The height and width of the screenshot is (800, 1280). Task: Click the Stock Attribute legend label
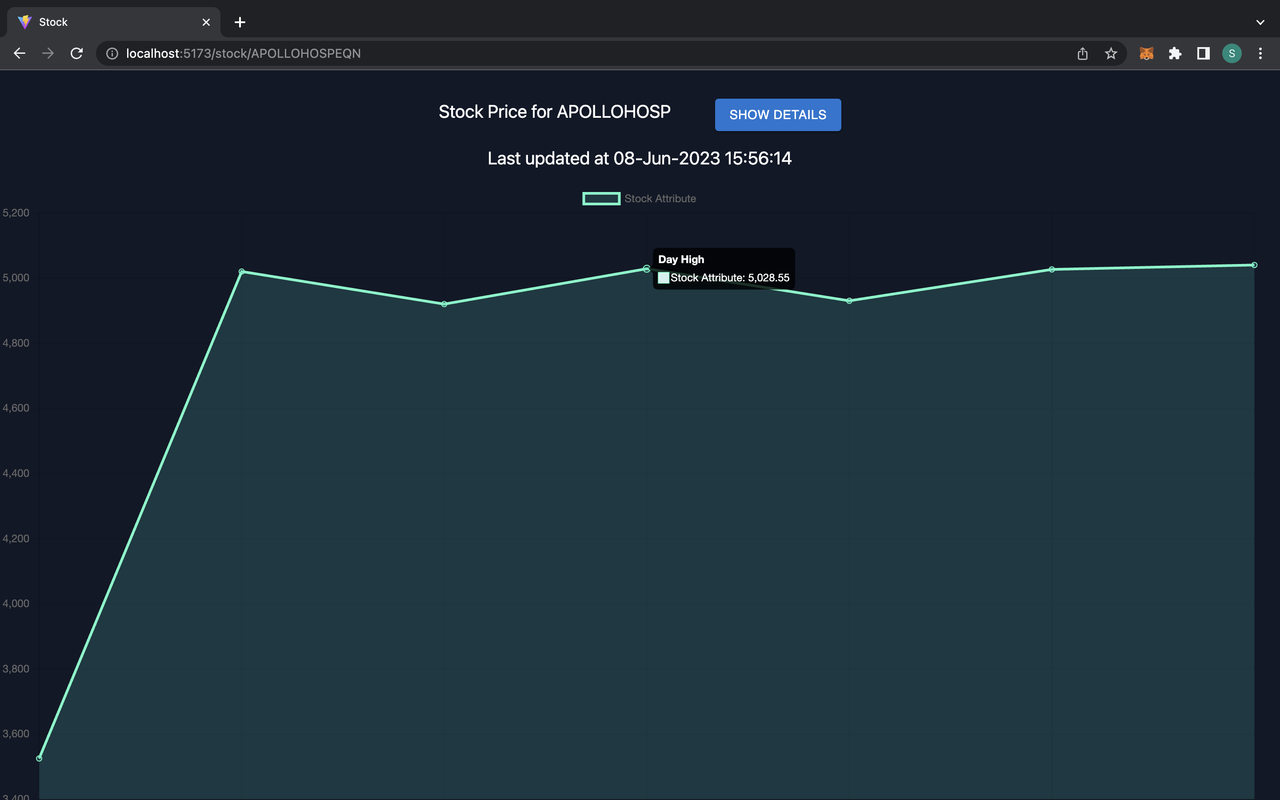tap(660, 198)
